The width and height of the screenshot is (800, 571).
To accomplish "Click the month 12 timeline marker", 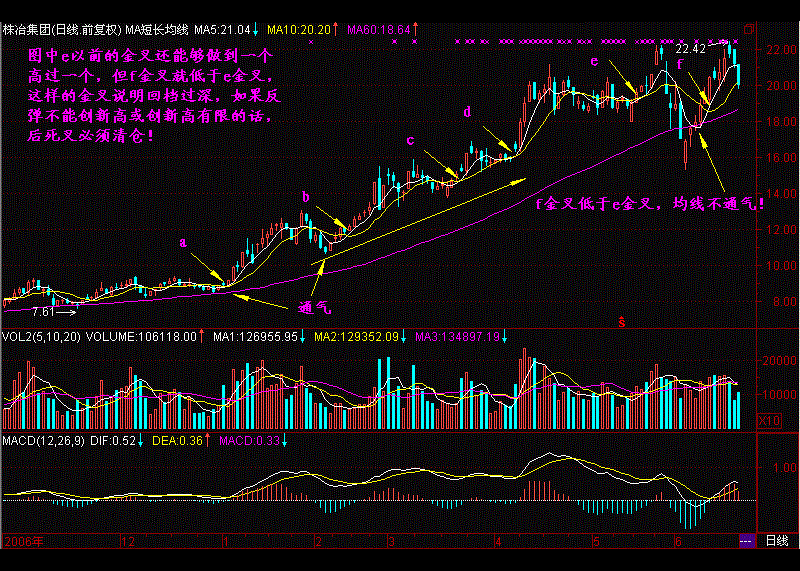I will coord(128,541).
